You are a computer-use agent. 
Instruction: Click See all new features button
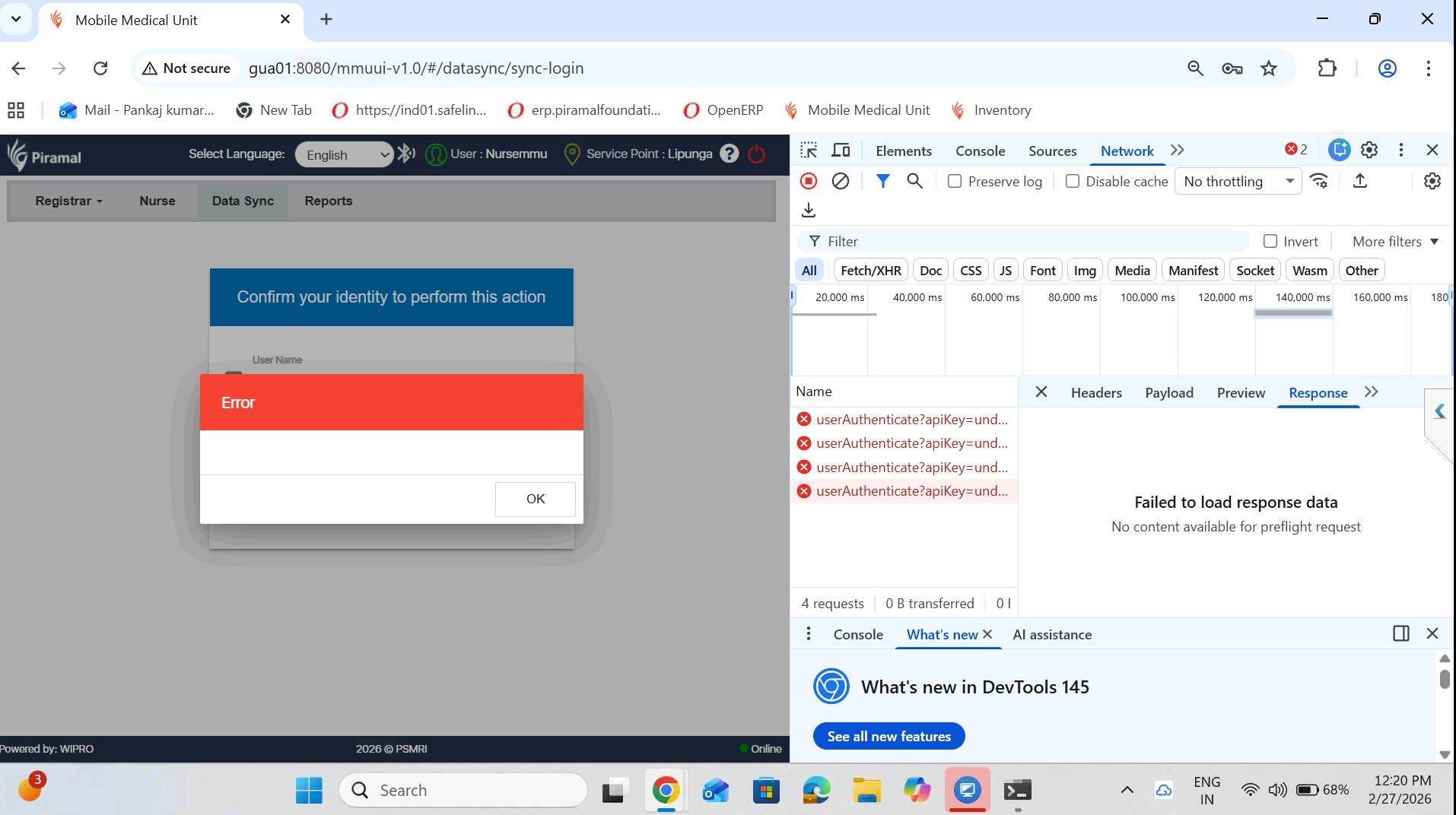tap(889, 736)
